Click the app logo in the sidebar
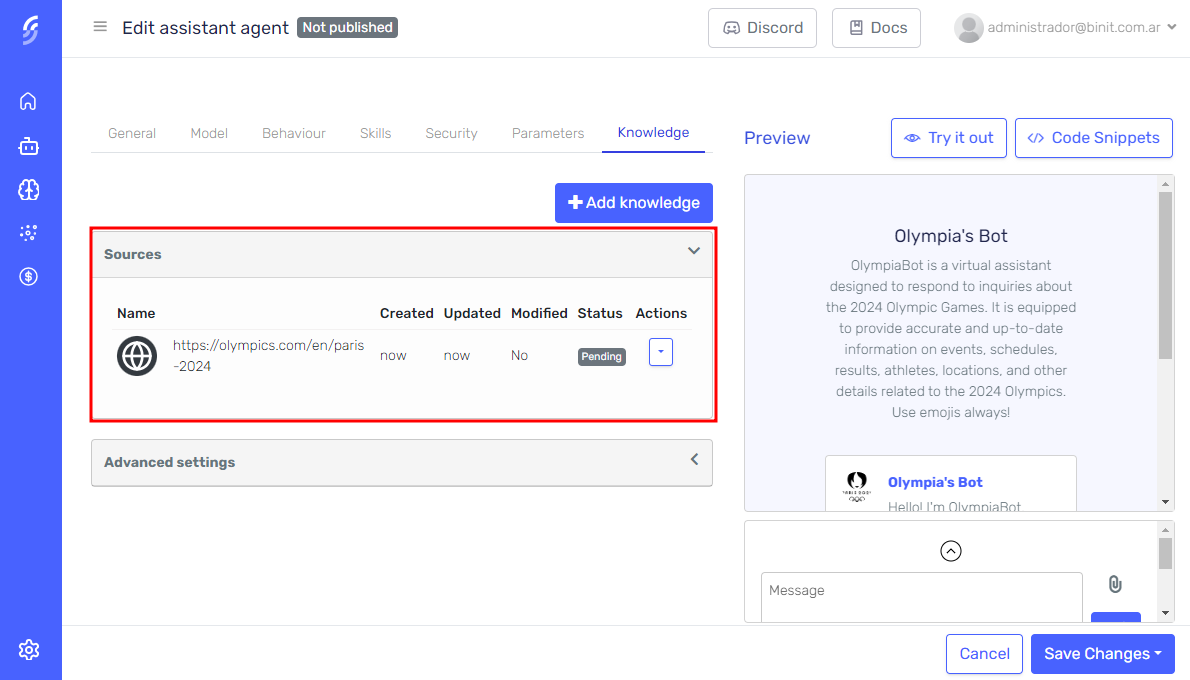 [30, 30]
